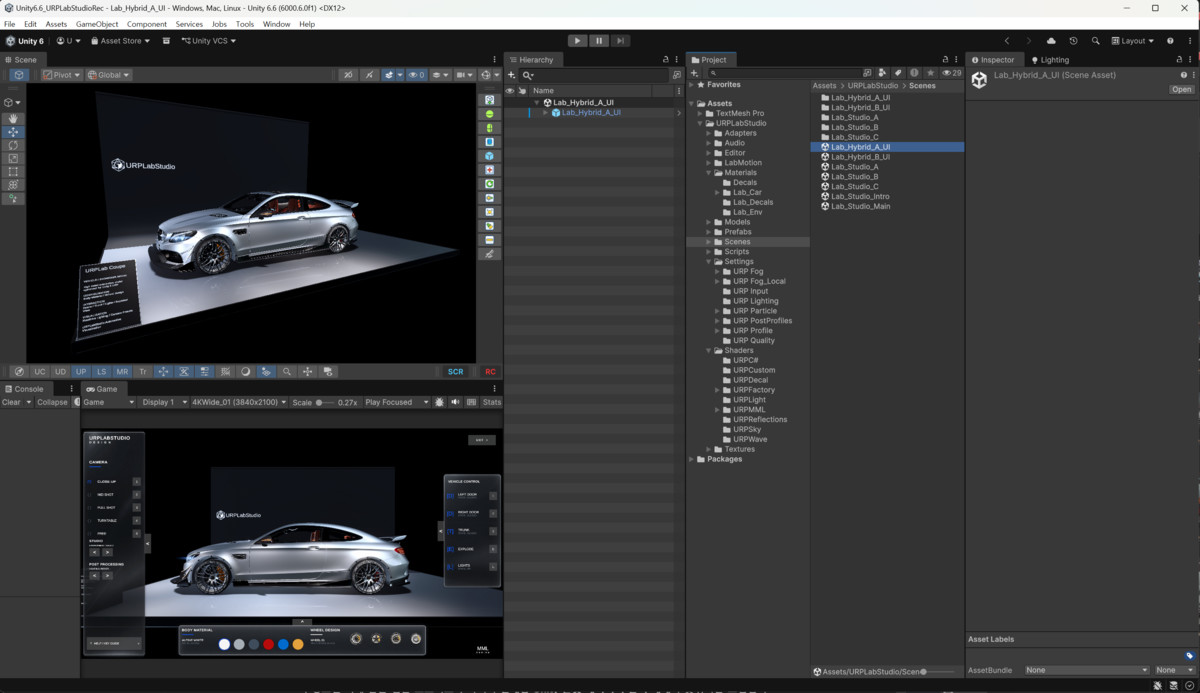Open the Play Focused dropdown
Image resolution: width=1200 pixels, height=693 pixels.
click(x=396, y=402)
